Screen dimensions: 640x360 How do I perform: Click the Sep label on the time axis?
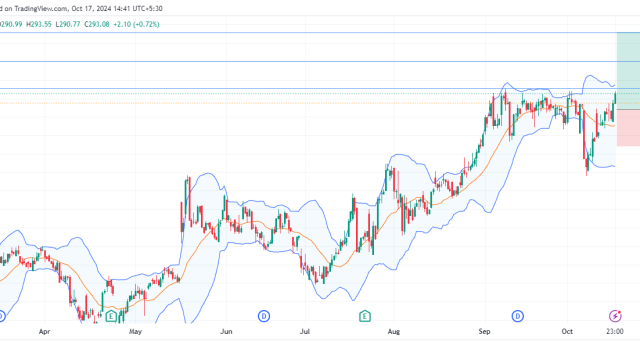click(484, 331)
